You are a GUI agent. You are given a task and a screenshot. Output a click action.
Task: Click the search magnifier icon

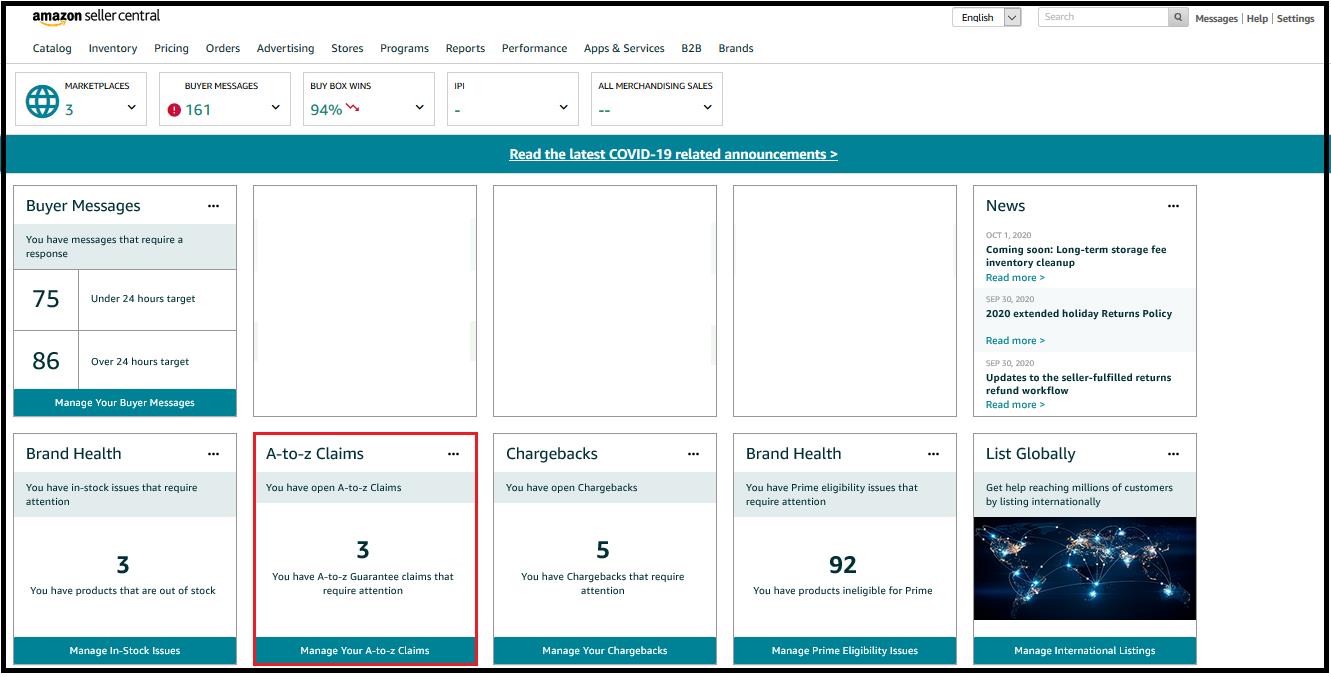[x=1179, y=17]
